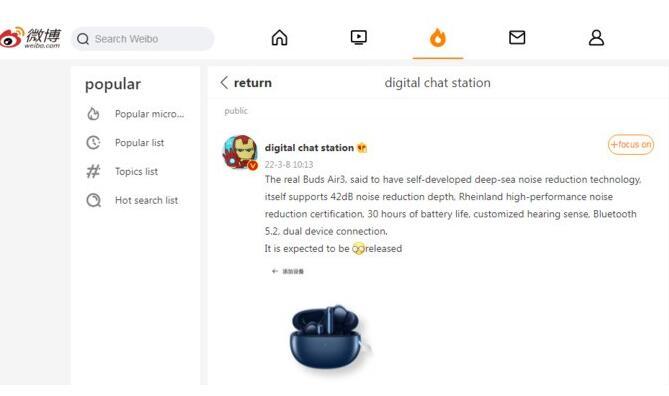Go back using the return chevron
Viewport: 669px width, 396px height.
point(224,82)
